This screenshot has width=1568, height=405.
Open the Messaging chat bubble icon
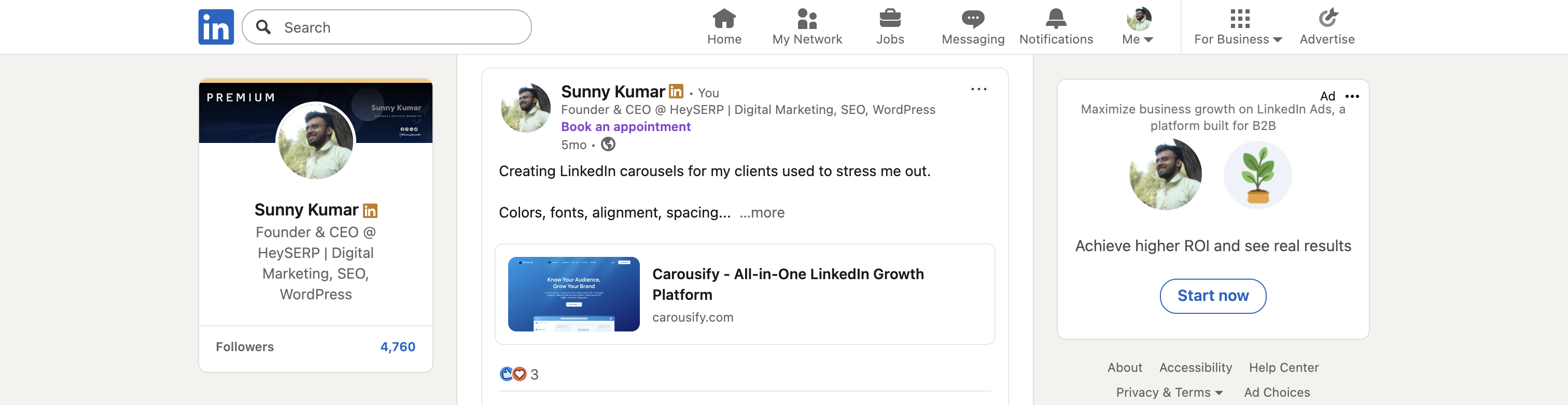point(973,19)
